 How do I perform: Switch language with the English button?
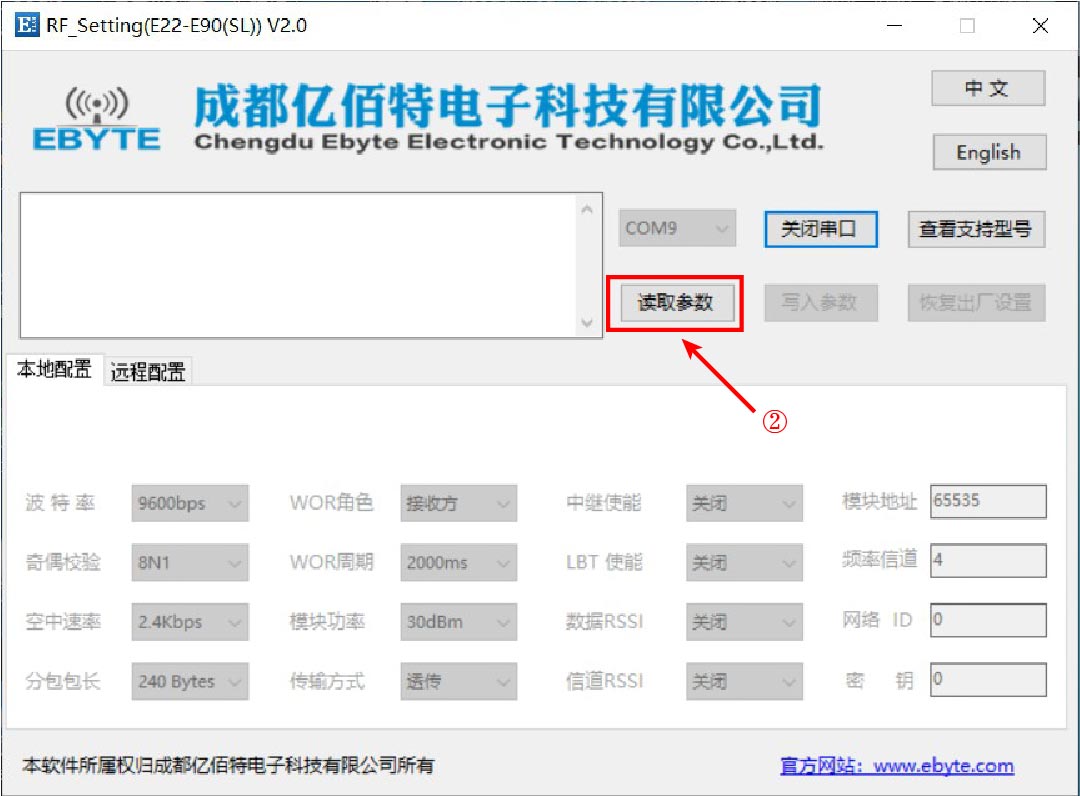[x=989, y=152]
